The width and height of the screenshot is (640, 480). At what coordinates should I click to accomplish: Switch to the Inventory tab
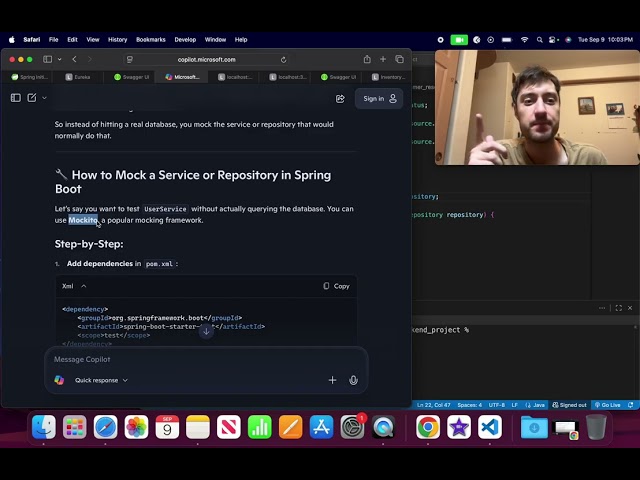[x=389, y=77]
